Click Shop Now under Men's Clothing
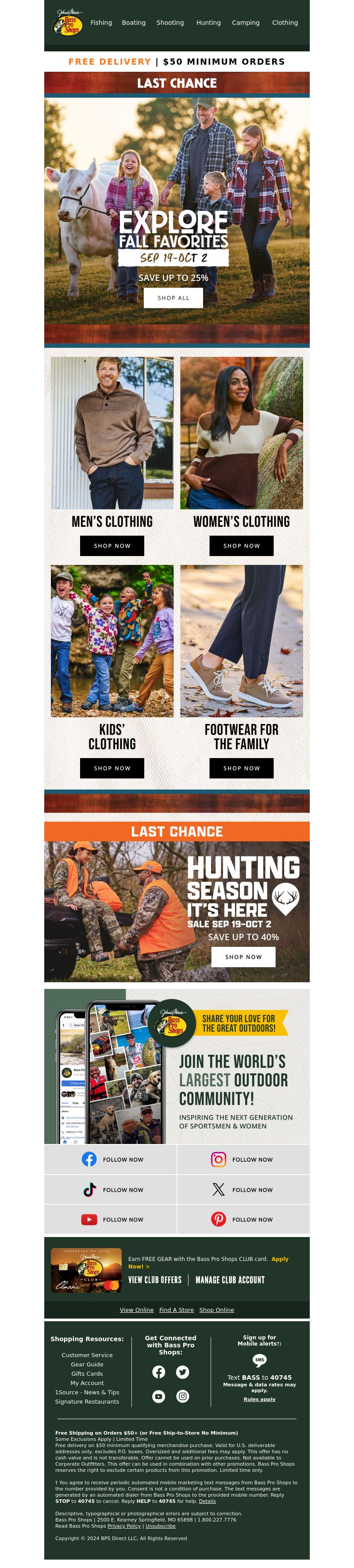The height and width of the screenshot is (1568, 354). click(112, 545)
